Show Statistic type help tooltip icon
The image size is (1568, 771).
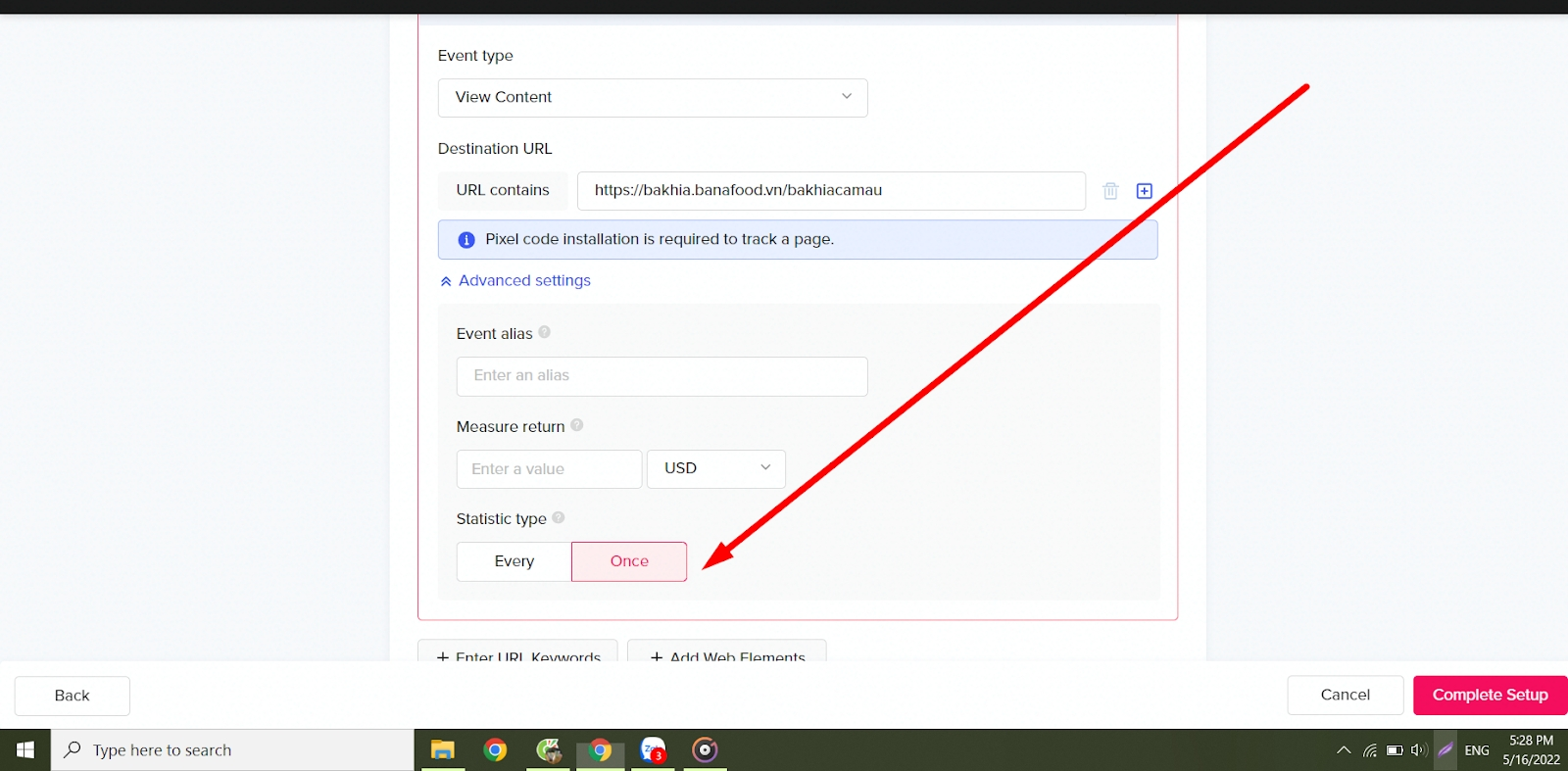coord(558,517)
